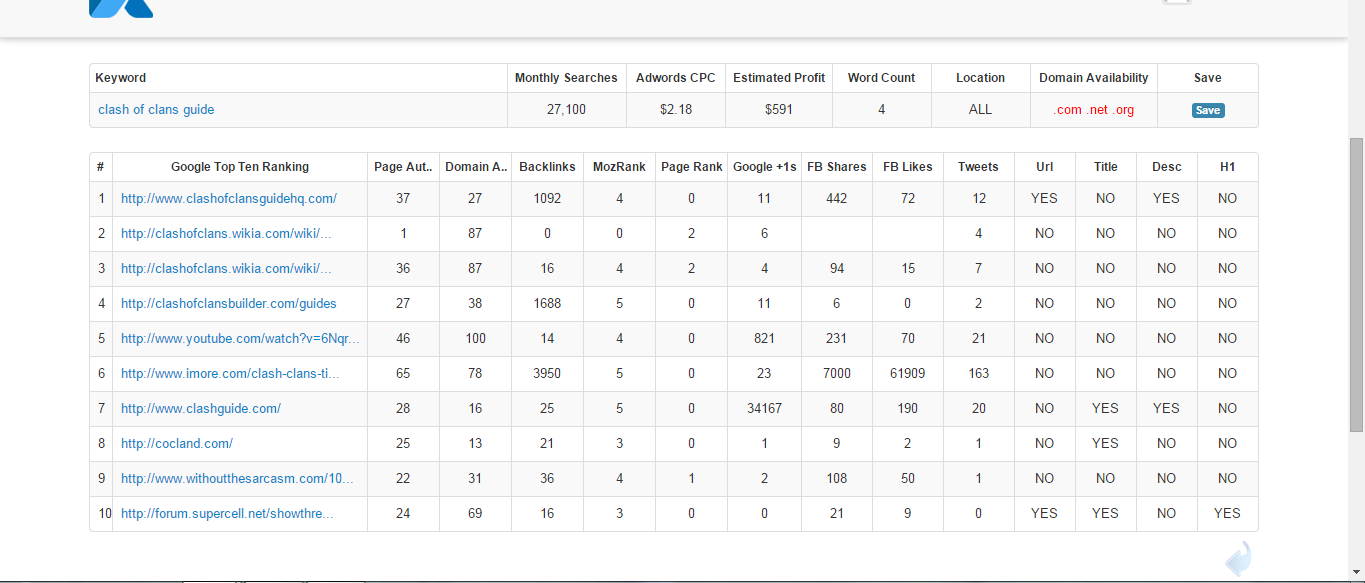Click the FB Likes column header
Screen dimensions: 1365x583
[x=907, y=167]
